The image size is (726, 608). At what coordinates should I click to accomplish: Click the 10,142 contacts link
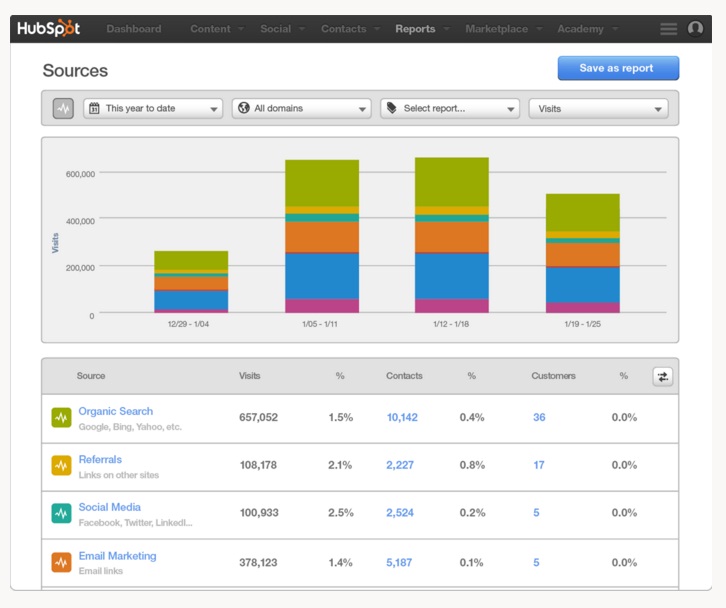[403, 417]
